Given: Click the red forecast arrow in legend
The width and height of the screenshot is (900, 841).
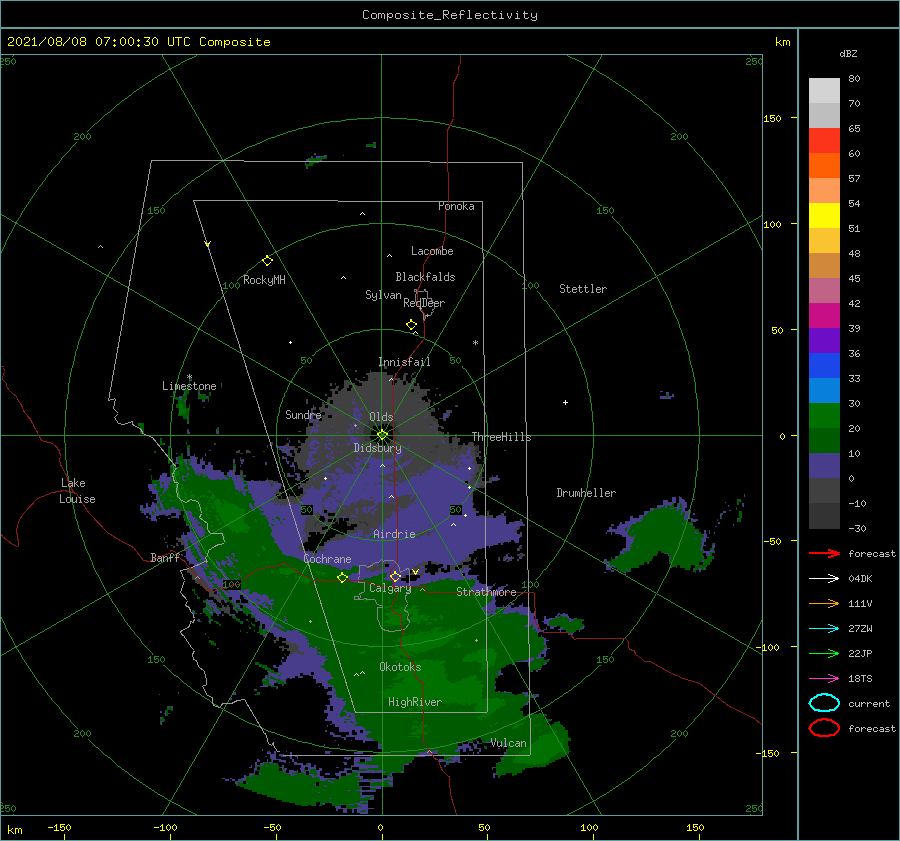Looking at the screenshot, I should tap(824, 553).
